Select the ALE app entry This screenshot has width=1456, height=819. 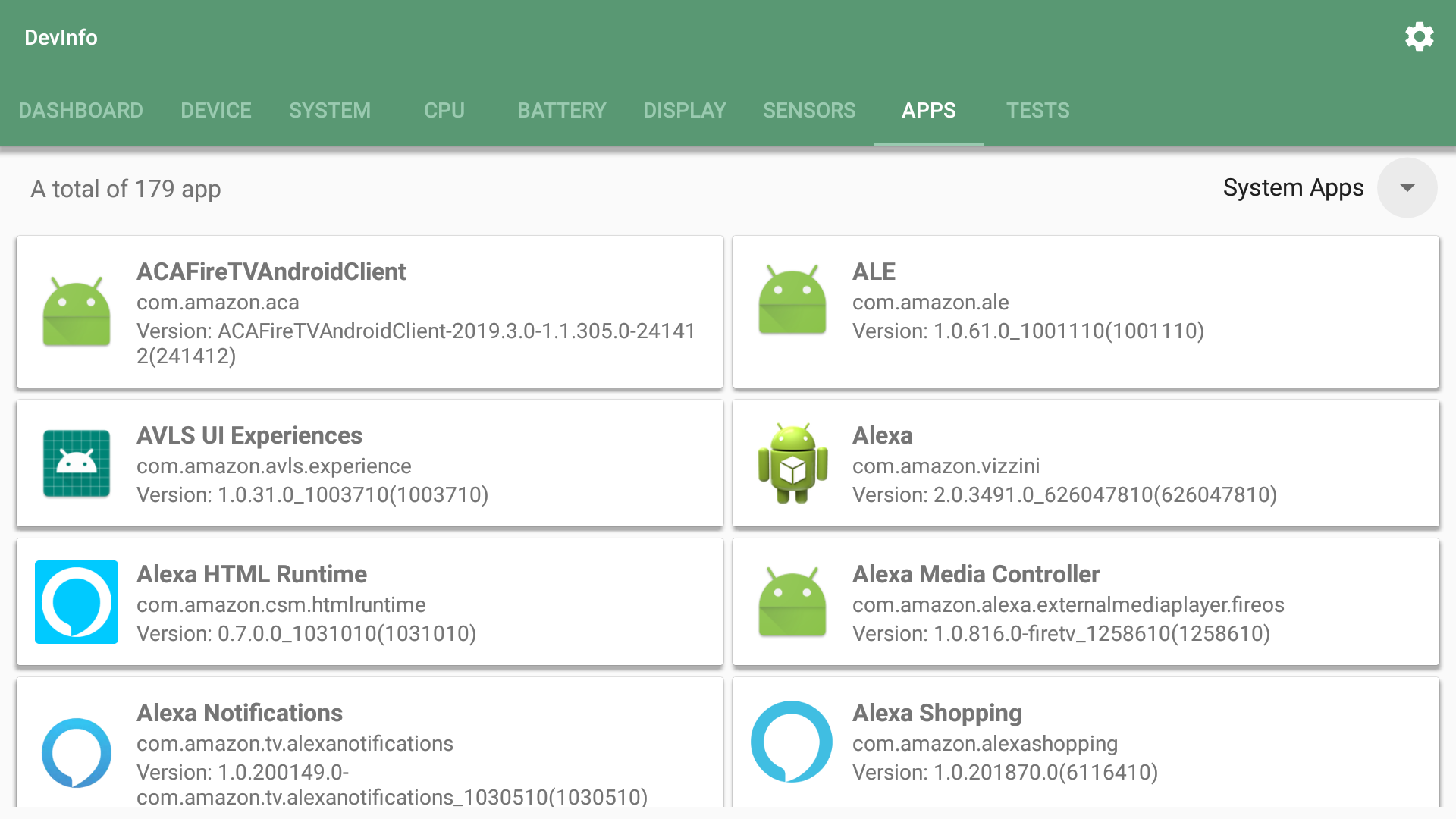[1086, 311]
